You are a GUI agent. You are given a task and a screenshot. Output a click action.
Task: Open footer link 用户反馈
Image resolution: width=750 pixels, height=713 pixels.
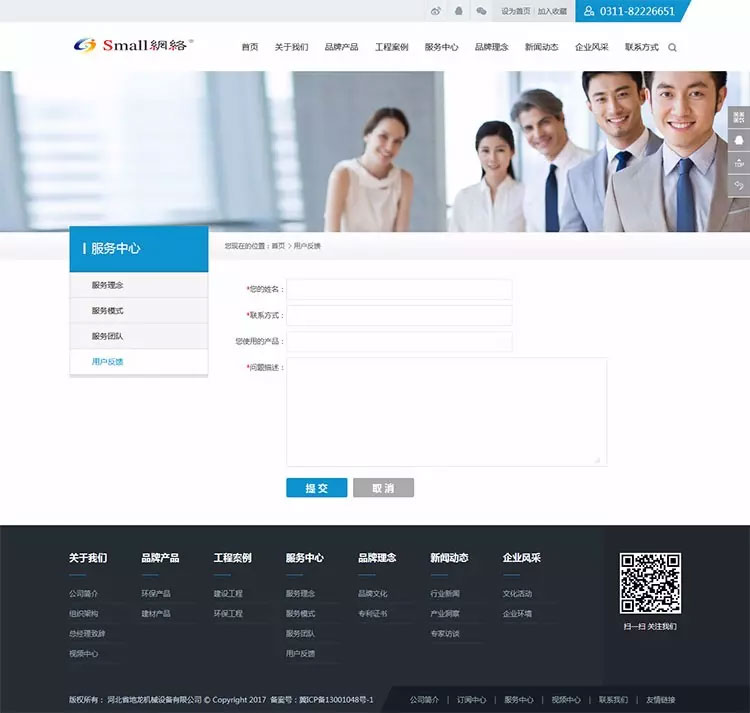pos(300,654)
